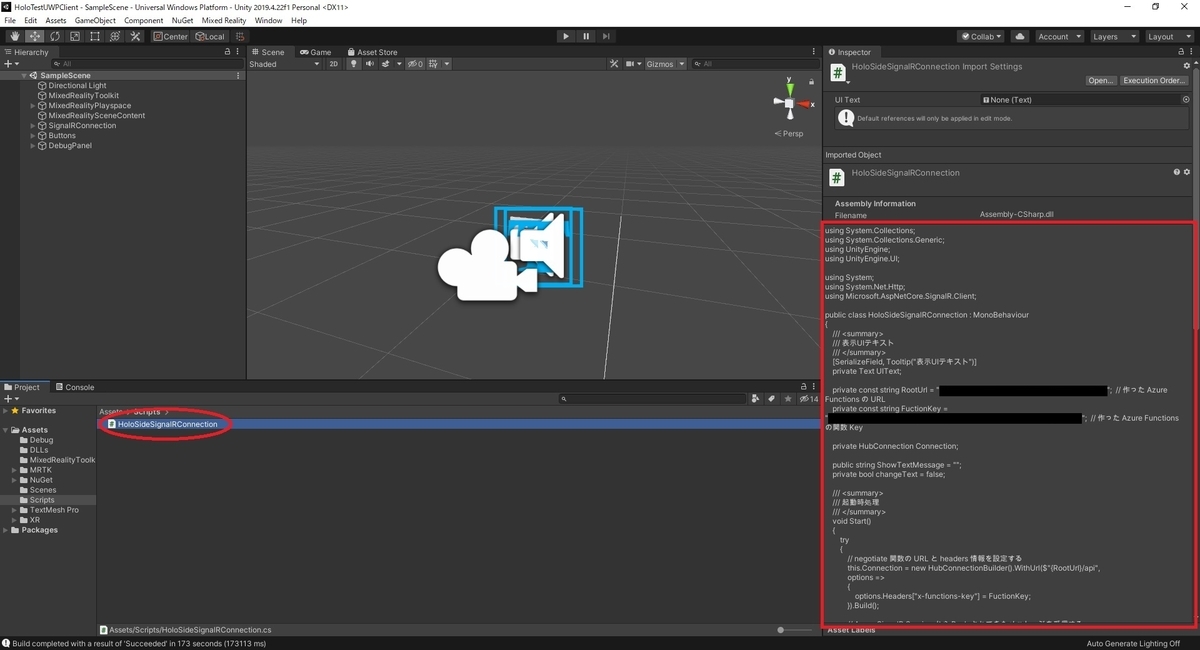Toggle Local handle rotation button
The image size is (1200, 650).
point(210,36)
